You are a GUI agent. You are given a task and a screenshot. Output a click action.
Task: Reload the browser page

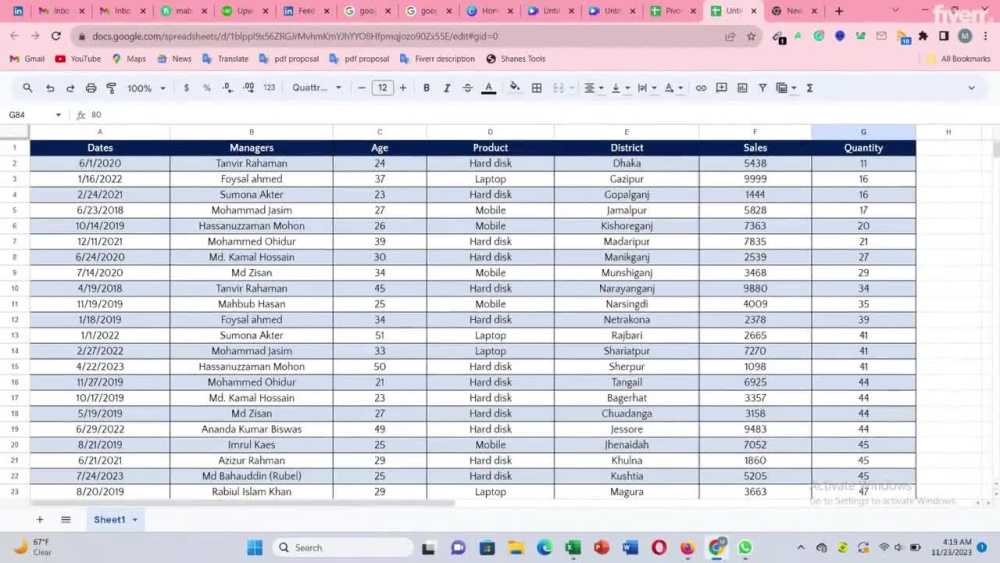56,36
